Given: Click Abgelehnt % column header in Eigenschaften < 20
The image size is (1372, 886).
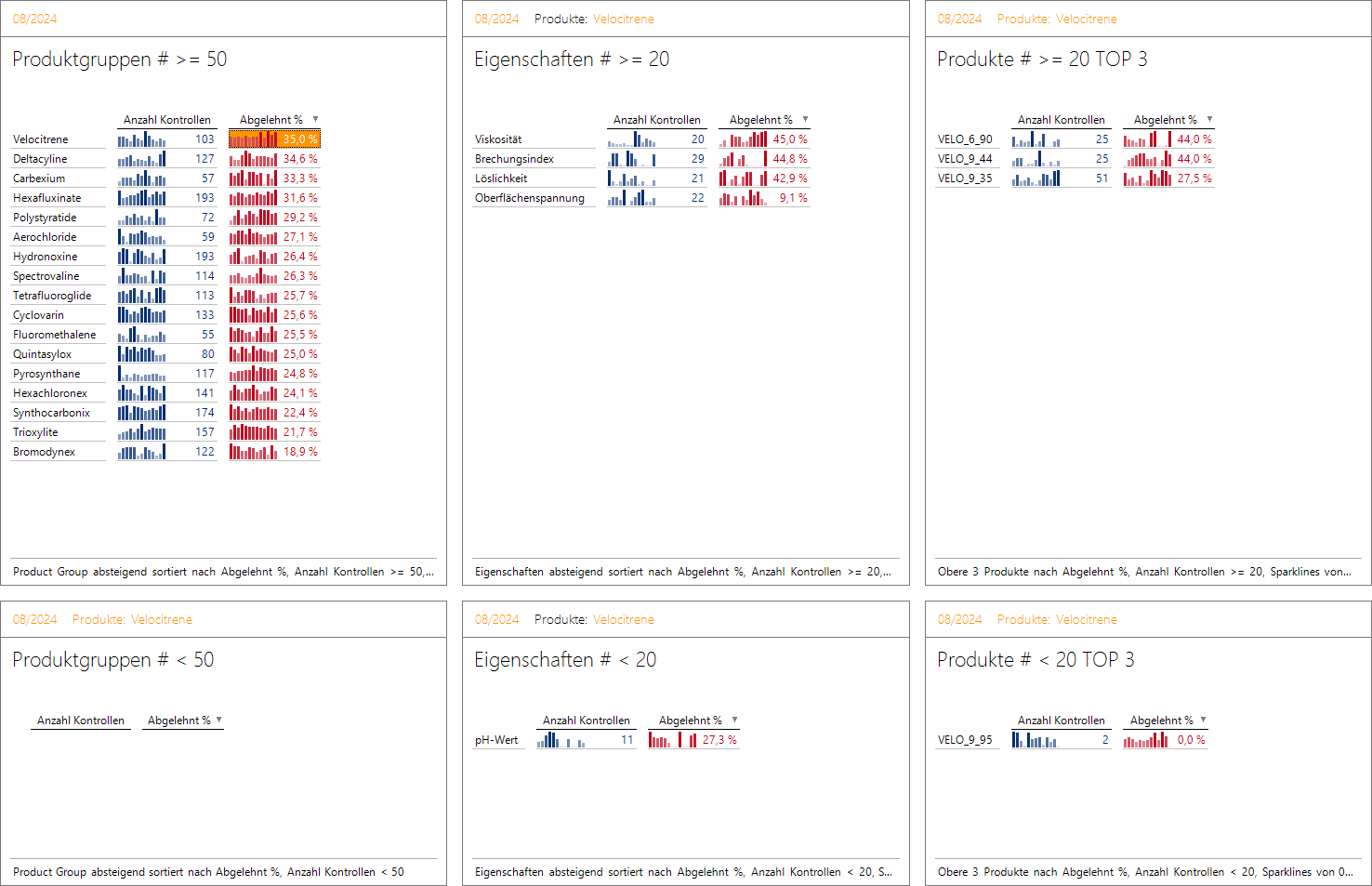Looking at the screenshot, I should click(690, 721).
